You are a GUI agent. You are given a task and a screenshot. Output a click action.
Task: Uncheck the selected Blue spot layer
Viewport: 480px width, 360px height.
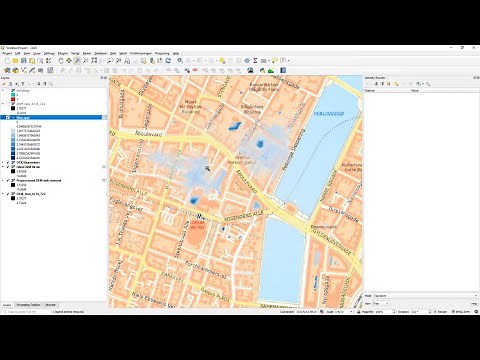8,118
